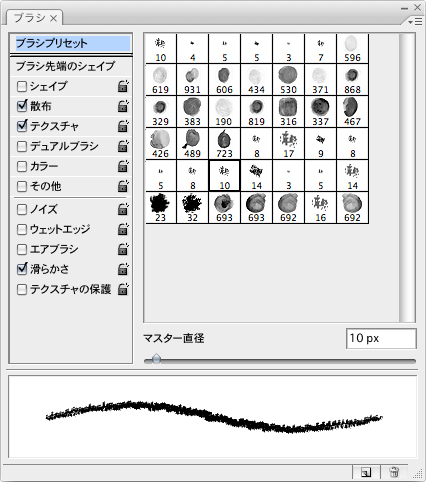
Task: Uncheck the テクスチャ checkbox
Action: pos(22,126)
